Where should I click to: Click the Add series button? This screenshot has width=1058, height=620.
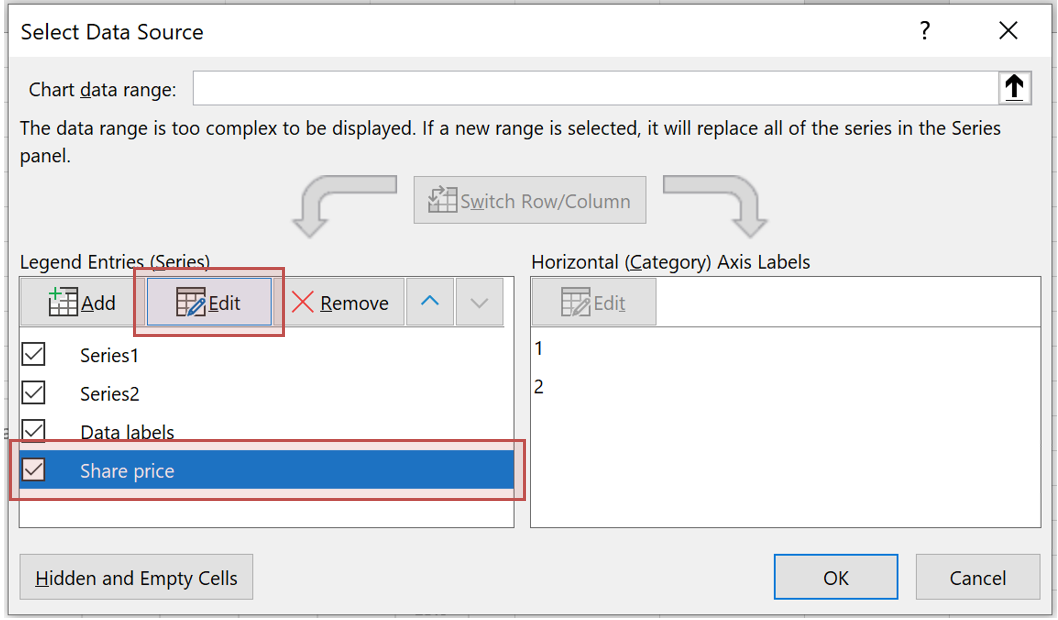(82, 303)
